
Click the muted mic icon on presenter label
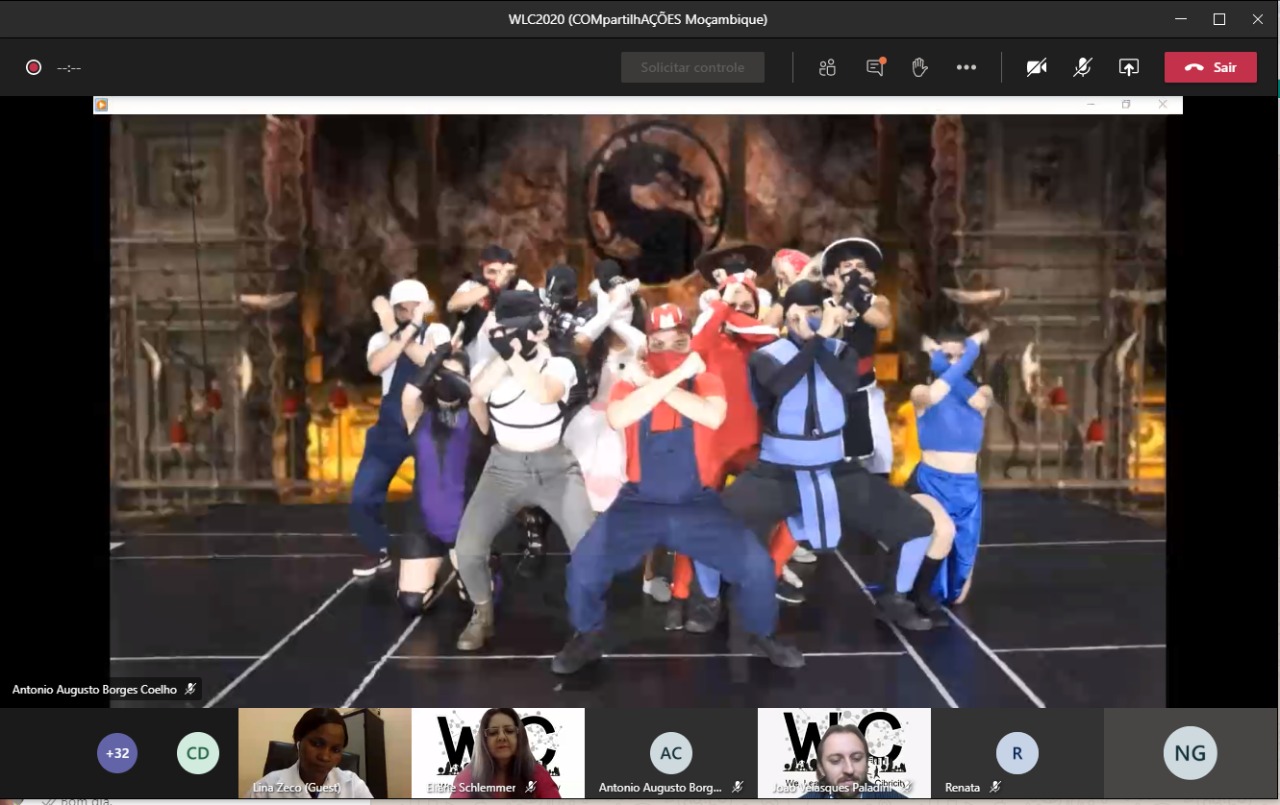tap(190, 689)
